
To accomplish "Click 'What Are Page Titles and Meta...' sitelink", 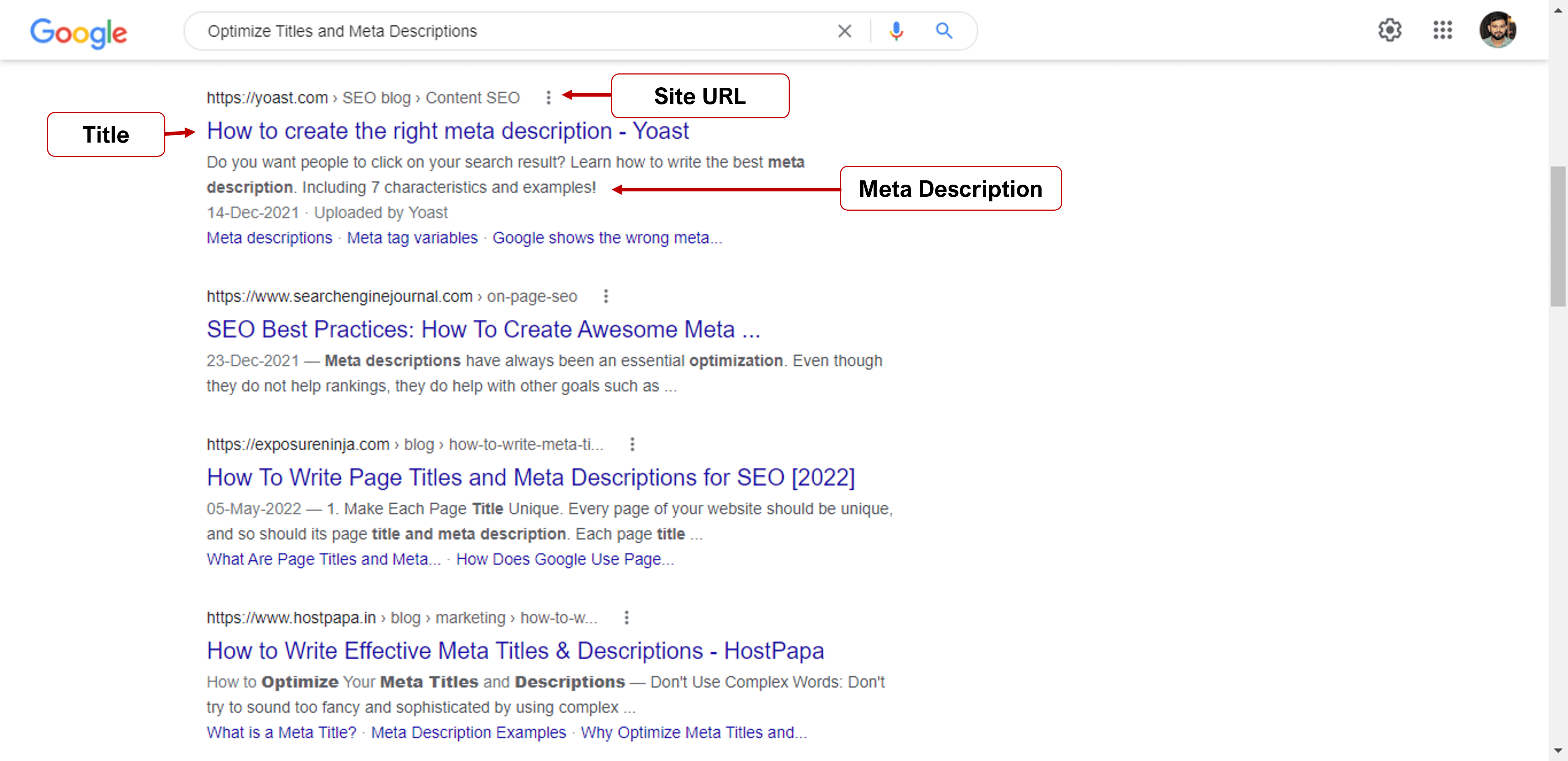I will click(x=323, y=560).
